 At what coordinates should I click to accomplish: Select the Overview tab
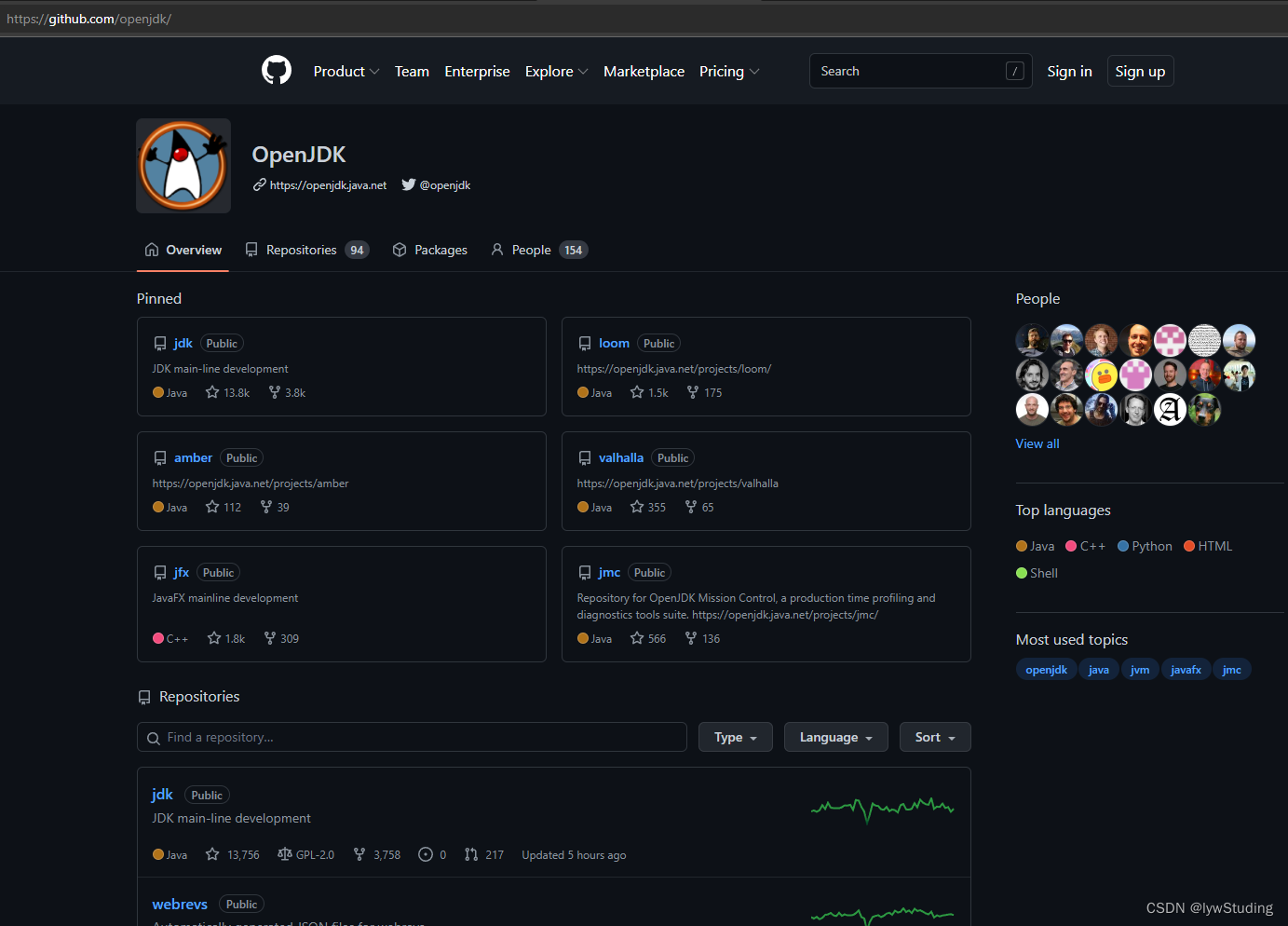tap(183, 250)
